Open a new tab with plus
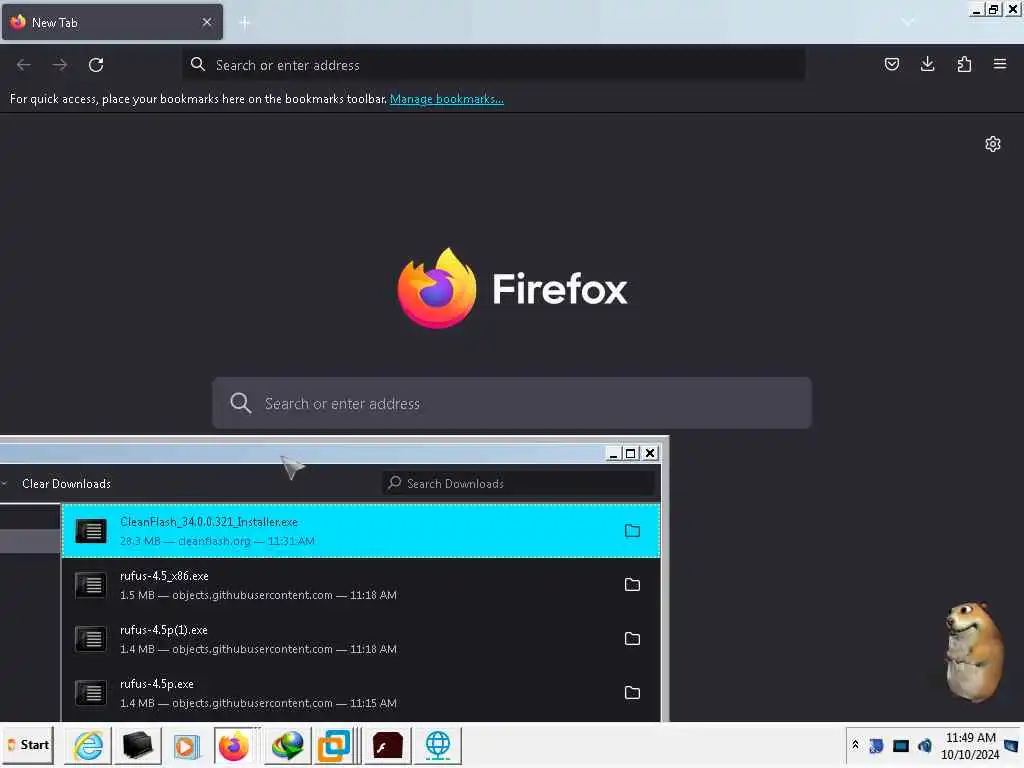This screenshot has height=768, width=1024. [244, 23]
